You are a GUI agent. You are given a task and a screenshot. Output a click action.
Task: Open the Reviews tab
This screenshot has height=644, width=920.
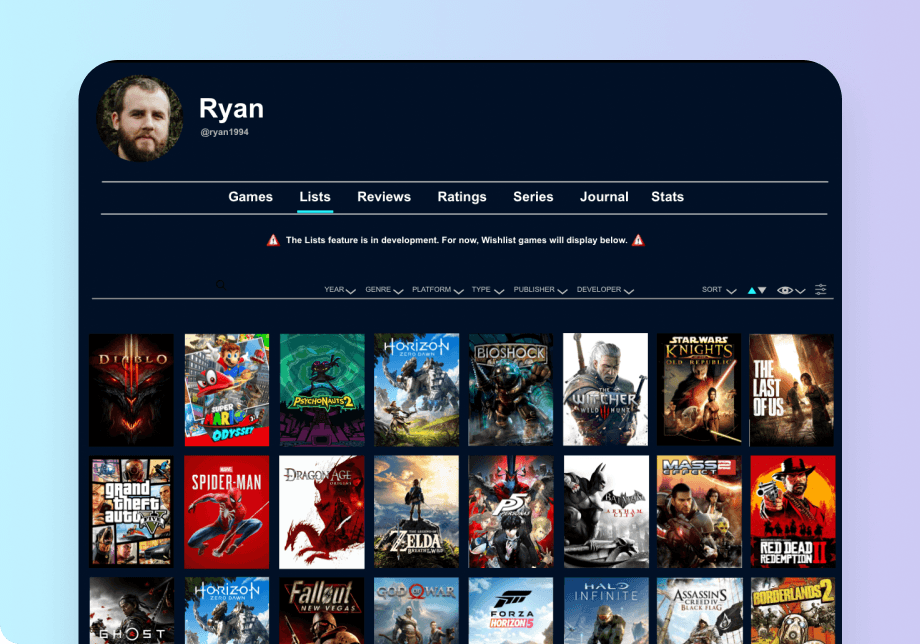pos(384,197)
